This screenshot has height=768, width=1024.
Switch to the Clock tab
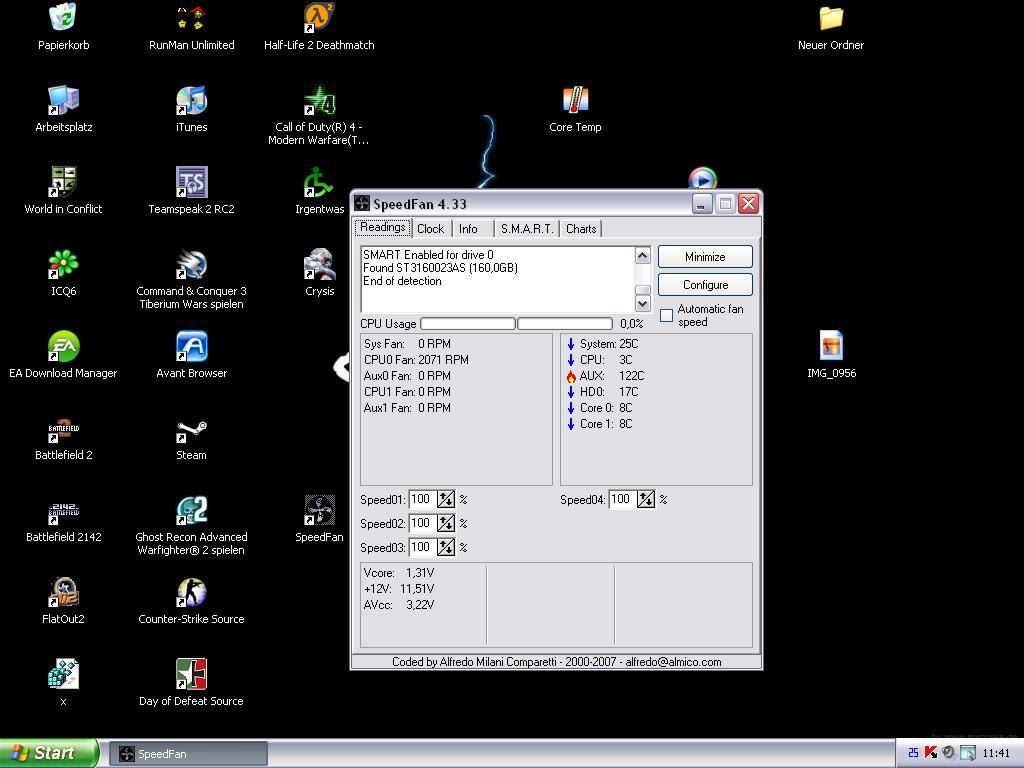pos(430,229)
